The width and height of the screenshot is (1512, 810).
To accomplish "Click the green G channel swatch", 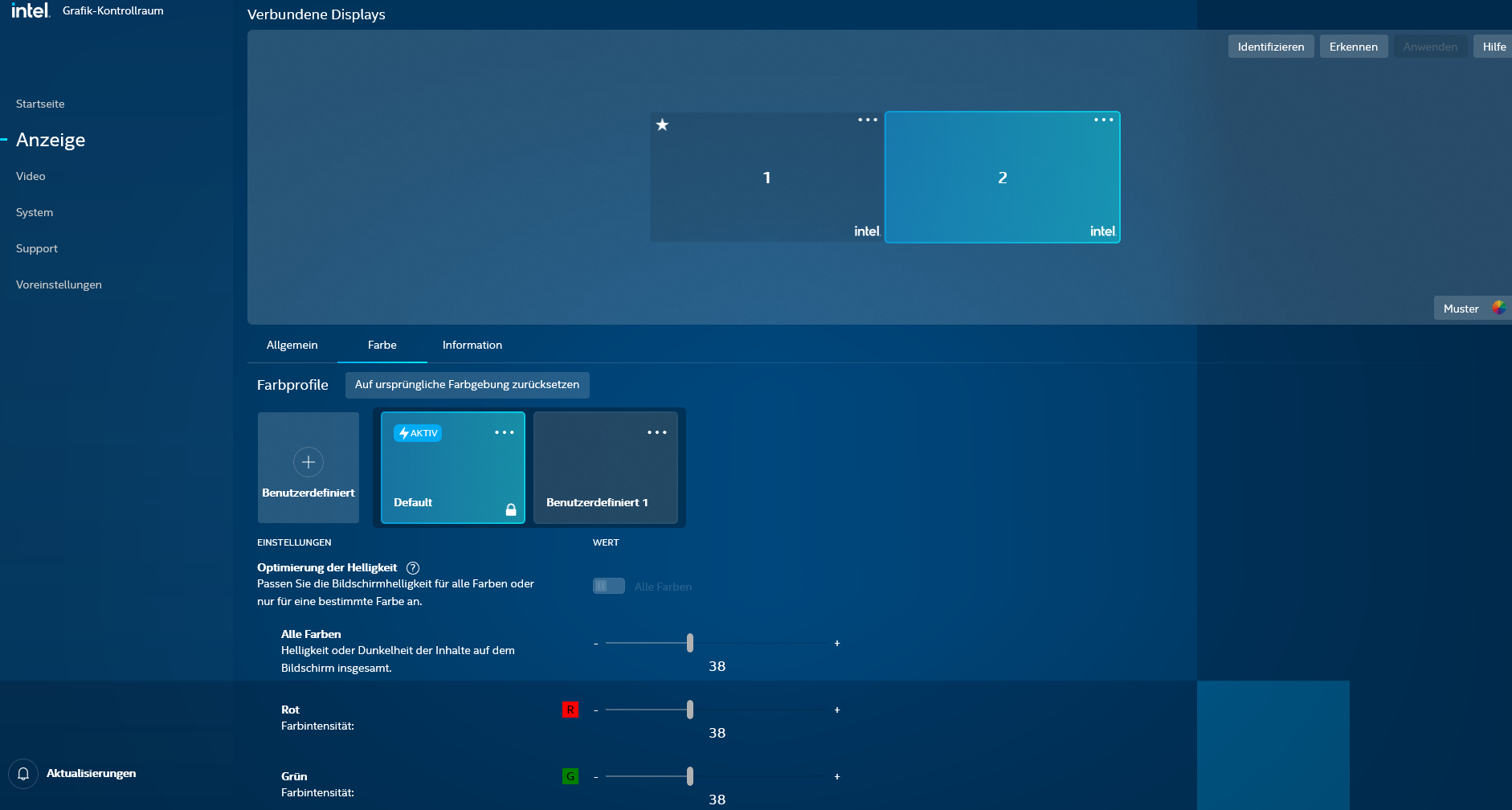I will pyautogui.click(x=570, y=776).
